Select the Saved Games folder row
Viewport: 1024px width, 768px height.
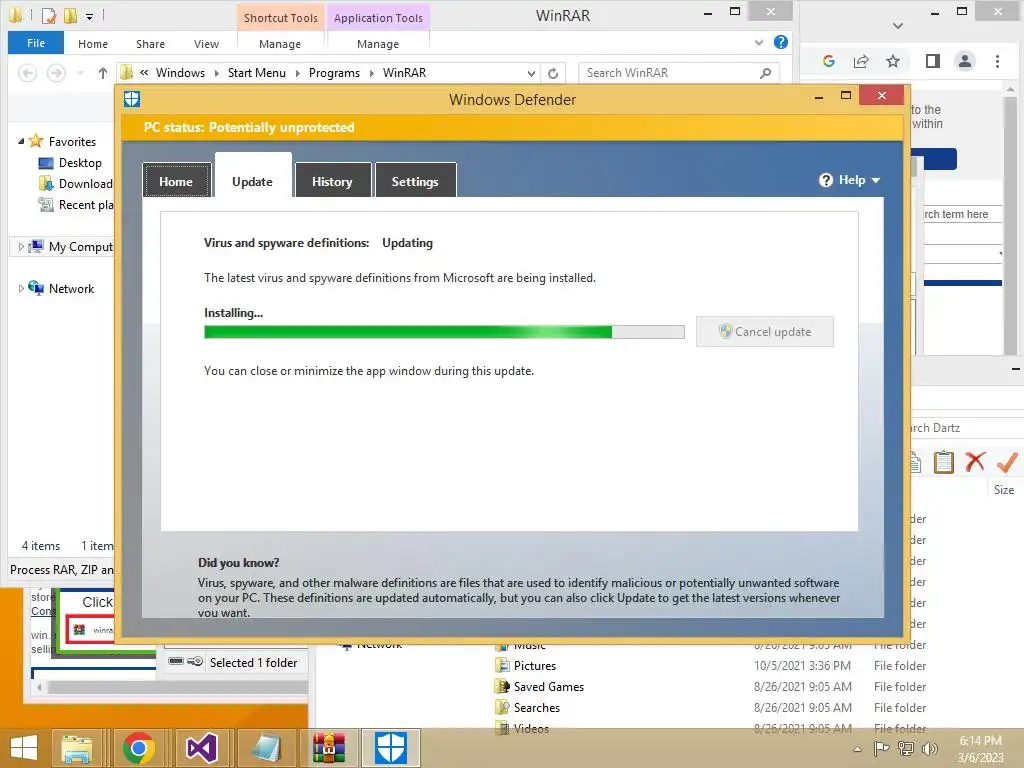pyautogui.click(x=711, y=686)
